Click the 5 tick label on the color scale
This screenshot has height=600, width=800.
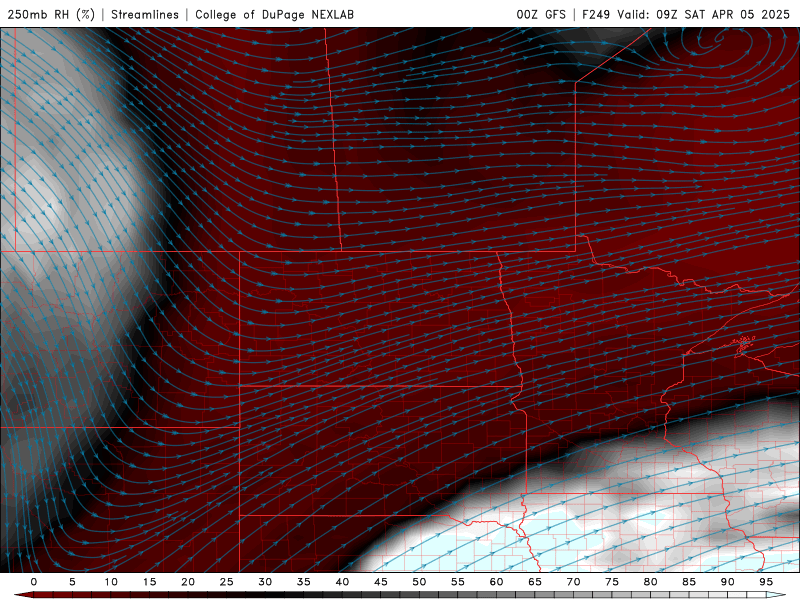tap(72, 582)
